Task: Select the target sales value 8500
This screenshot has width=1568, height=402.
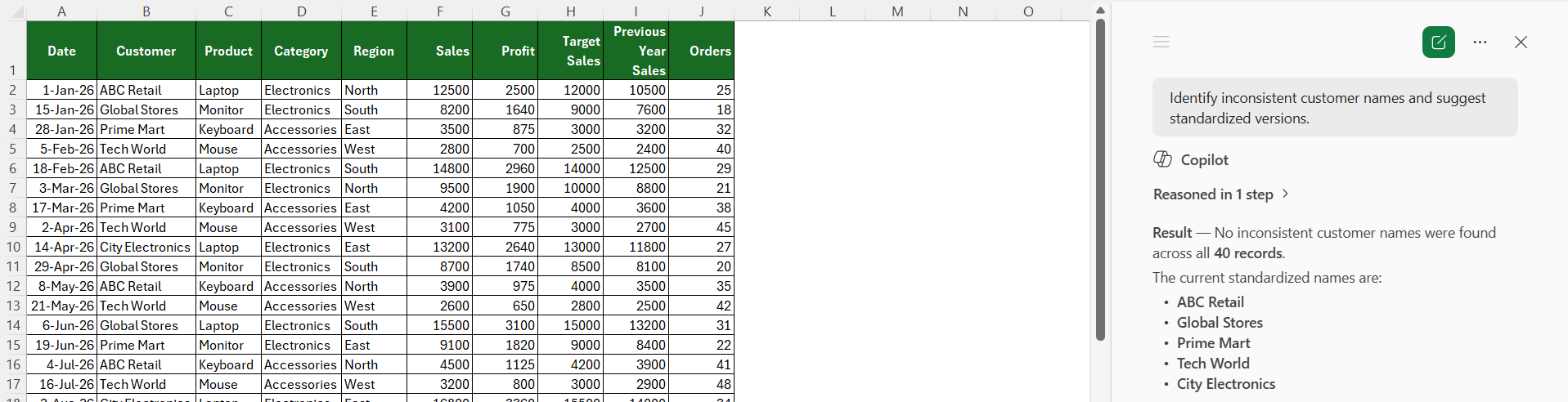Action: click(x=571, y=266)
